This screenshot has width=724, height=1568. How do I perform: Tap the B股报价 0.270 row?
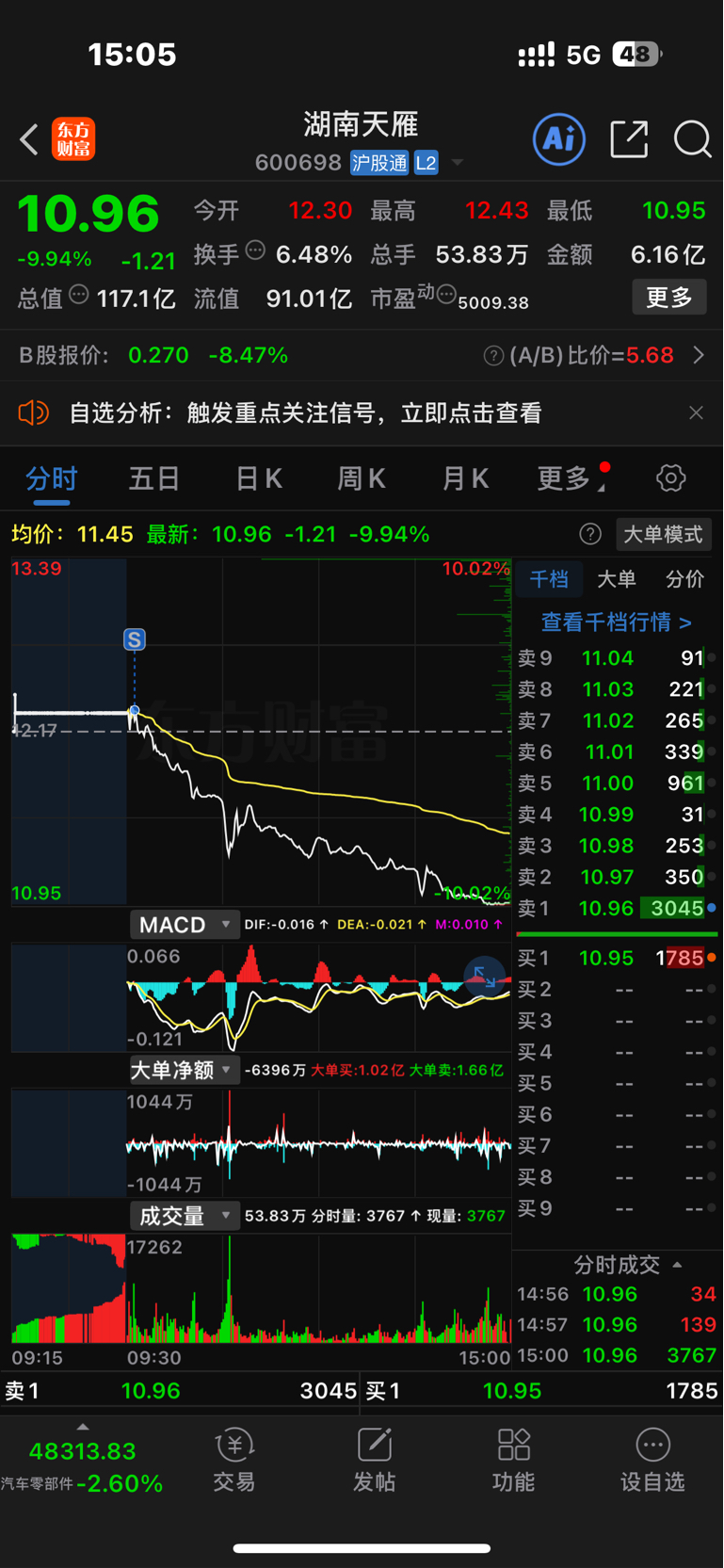coord(153,355)
